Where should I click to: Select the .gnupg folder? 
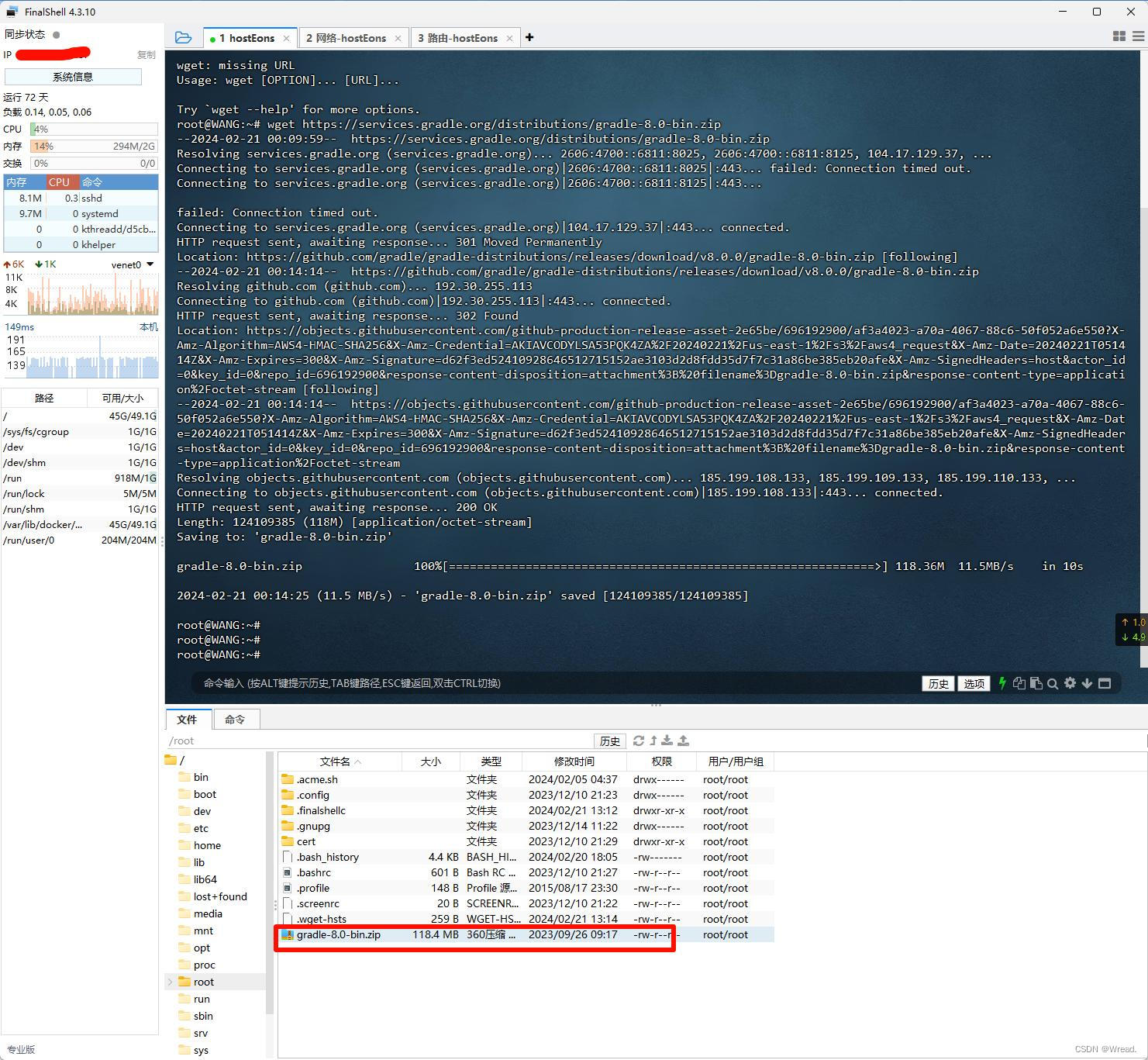pyautogui.click(x=526, y=826)
